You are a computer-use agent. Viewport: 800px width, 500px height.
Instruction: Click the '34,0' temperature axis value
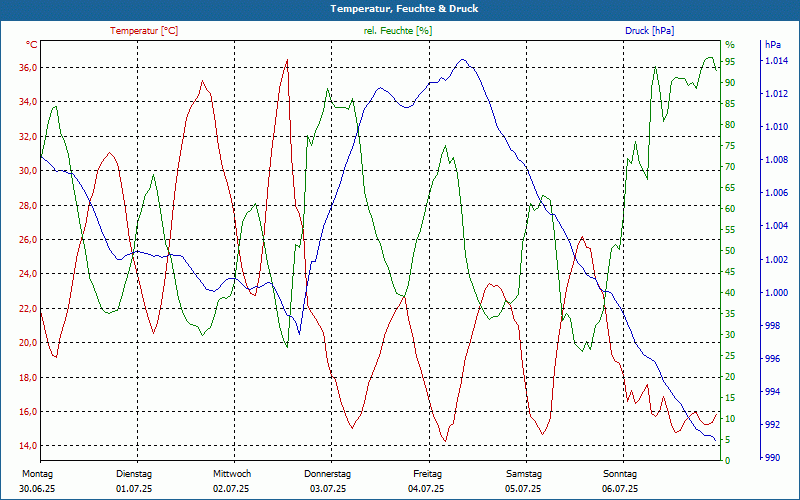click(28, 102)
